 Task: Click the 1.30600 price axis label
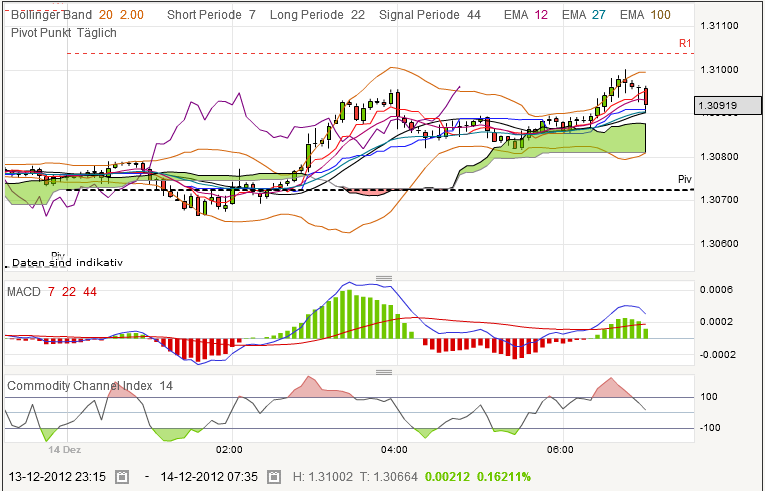point(719,244)
